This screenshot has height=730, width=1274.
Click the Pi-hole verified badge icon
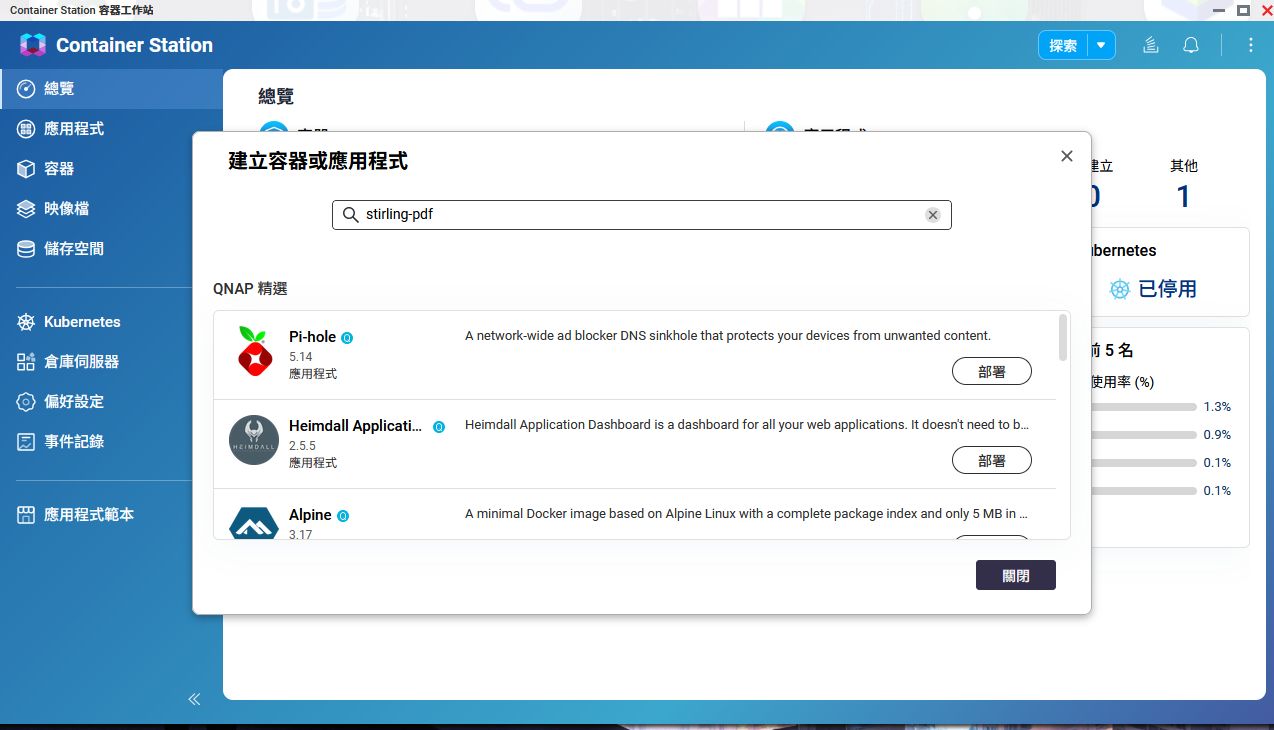point(347,338)
